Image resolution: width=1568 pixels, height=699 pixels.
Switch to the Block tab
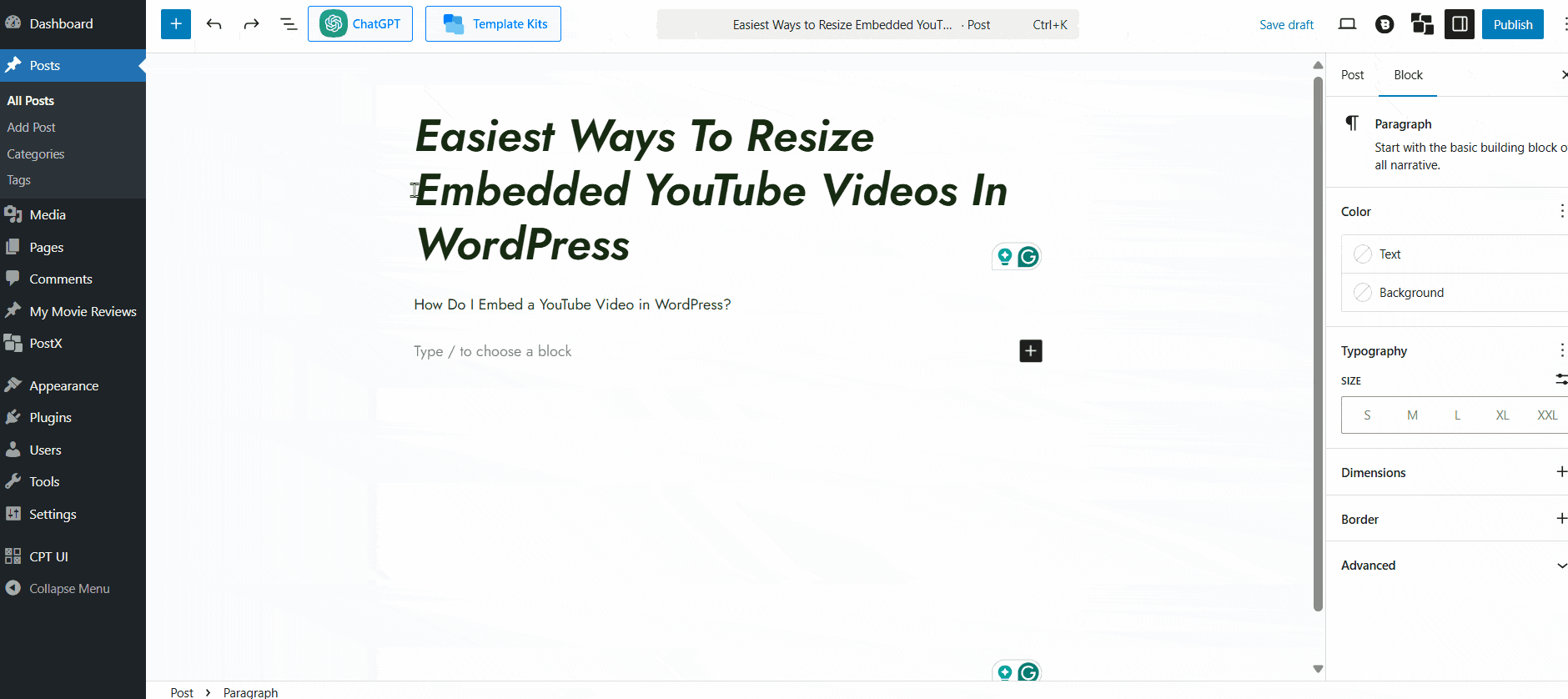[1408, 75]
